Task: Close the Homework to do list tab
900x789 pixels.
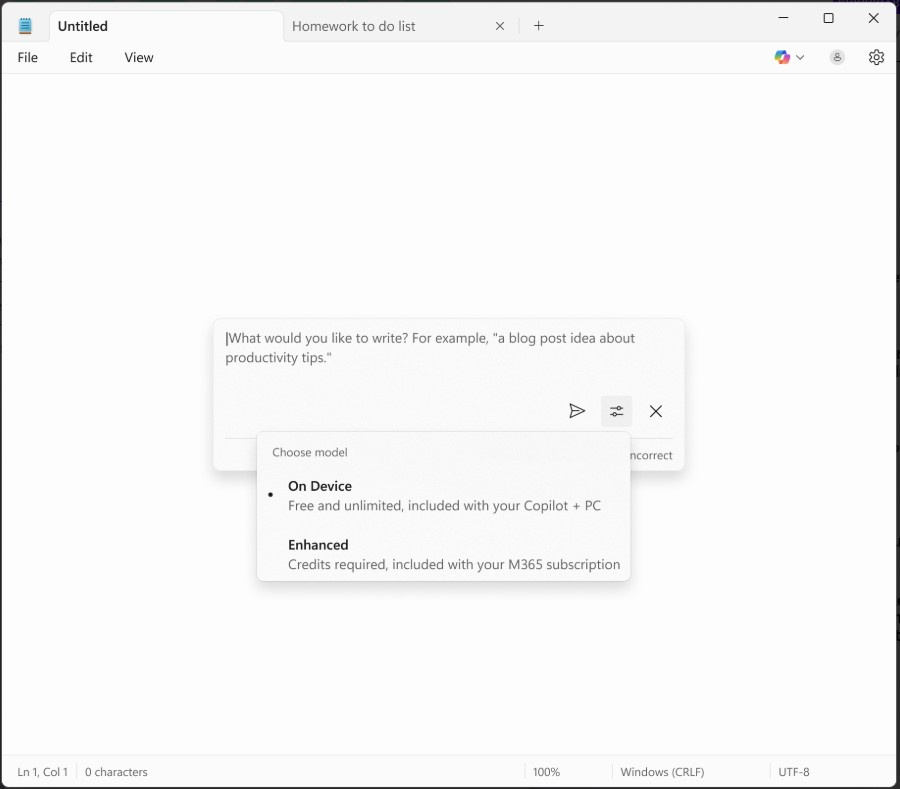Action: point(500,26)
